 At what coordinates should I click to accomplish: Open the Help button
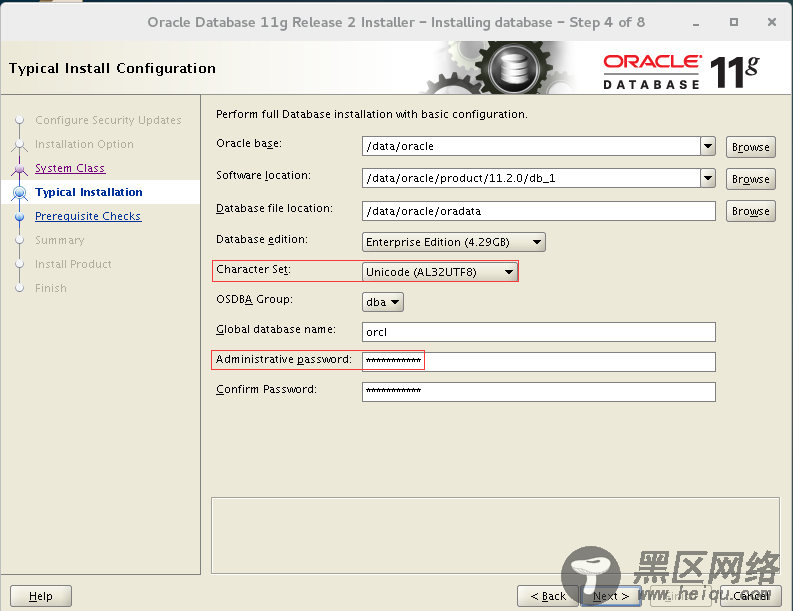pyautogui.click(x=40, y=596)
